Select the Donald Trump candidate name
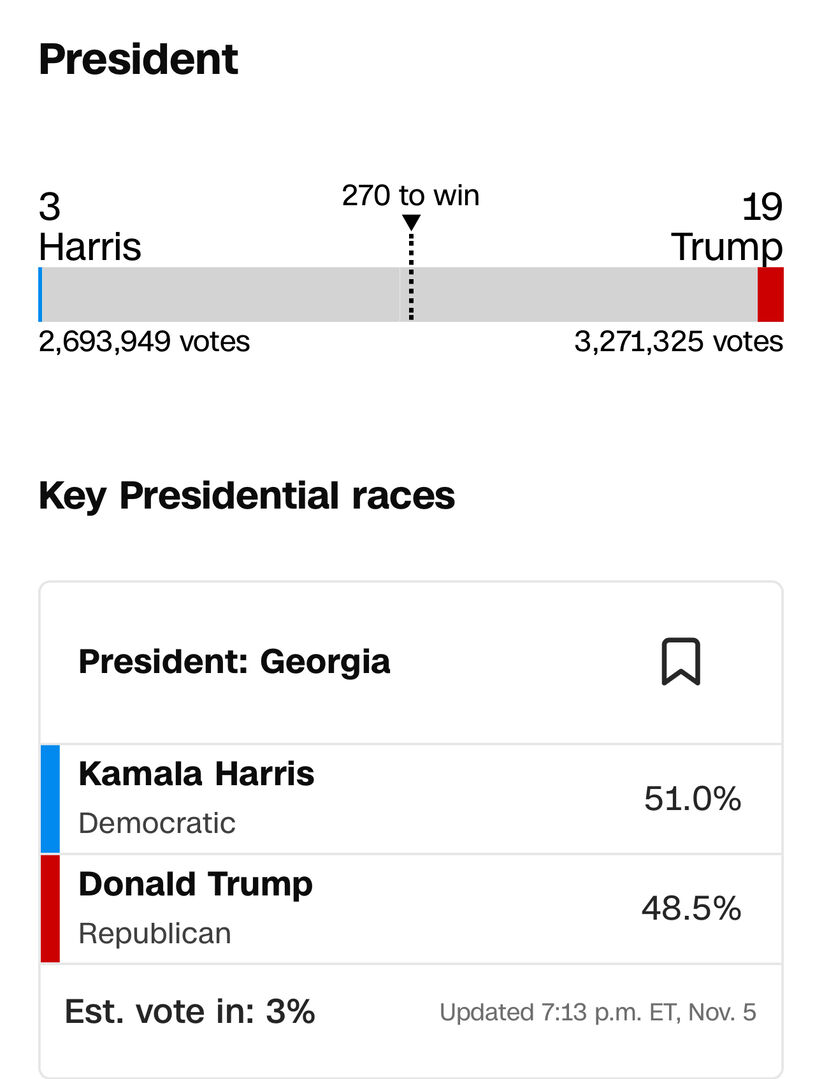 click(195, 884)
